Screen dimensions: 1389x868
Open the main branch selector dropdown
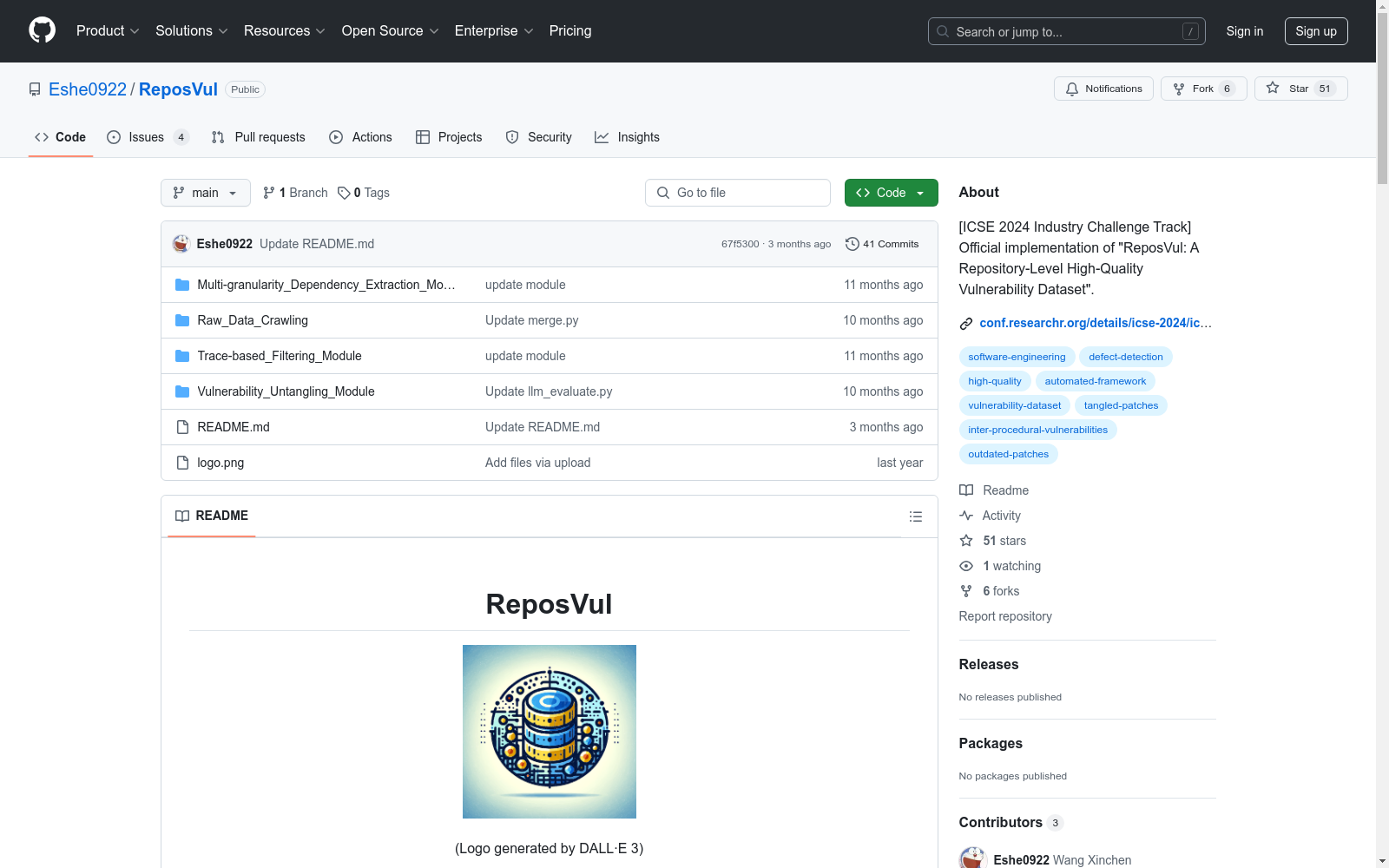pos(206,193)
